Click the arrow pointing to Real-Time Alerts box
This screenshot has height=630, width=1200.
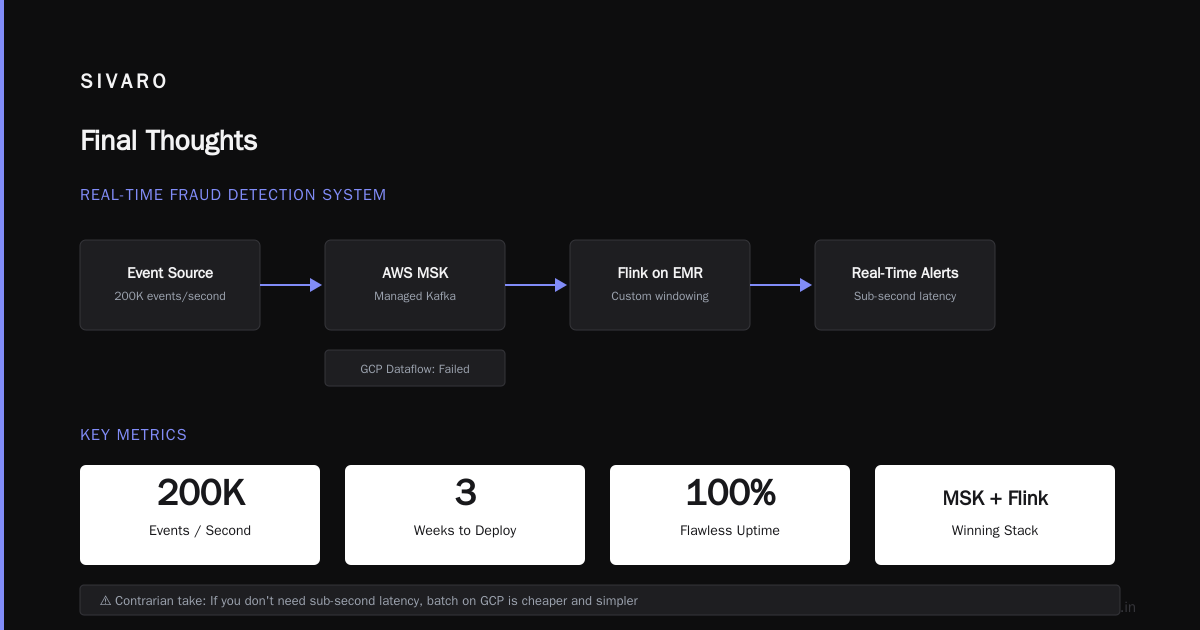(781, 285)
